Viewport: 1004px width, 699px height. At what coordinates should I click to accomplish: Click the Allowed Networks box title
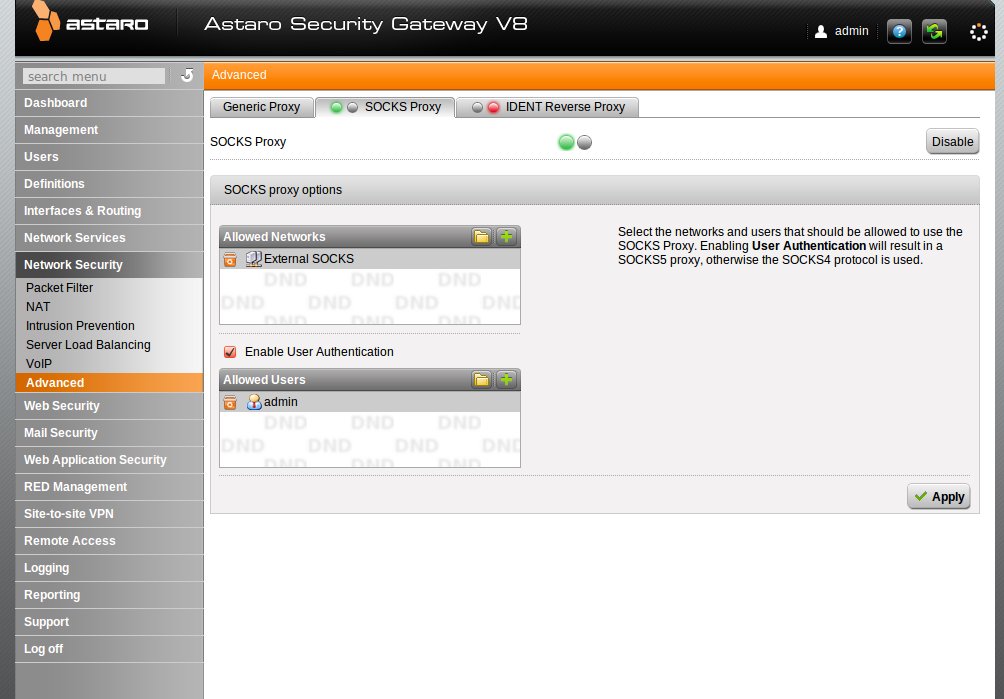pyautogui.click(x=274, y=237)
